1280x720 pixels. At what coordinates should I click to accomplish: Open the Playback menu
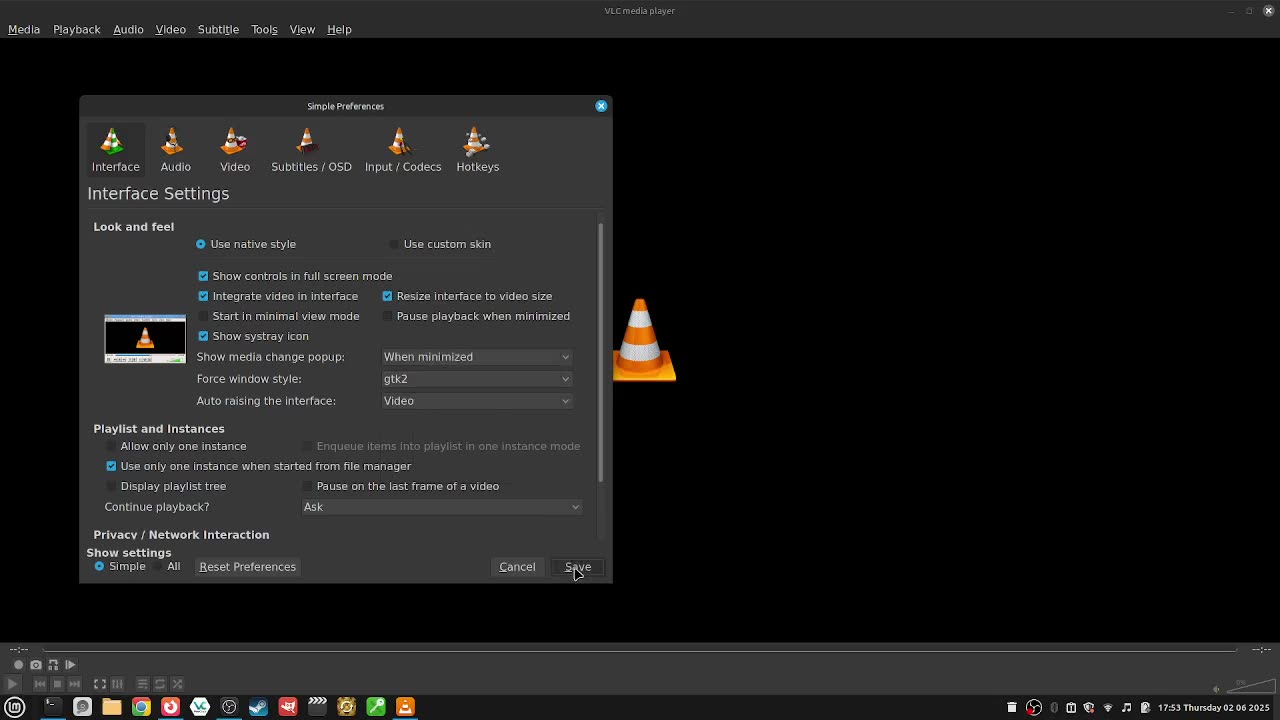pos(77,29)
